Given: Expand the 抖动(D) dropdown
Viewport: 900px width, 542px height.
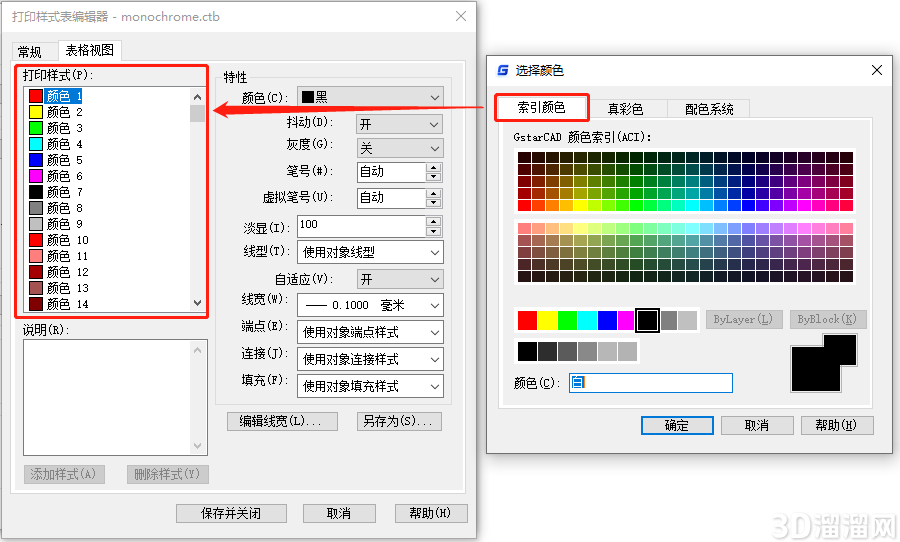Looking at the screenshot, I should [399, 124].
